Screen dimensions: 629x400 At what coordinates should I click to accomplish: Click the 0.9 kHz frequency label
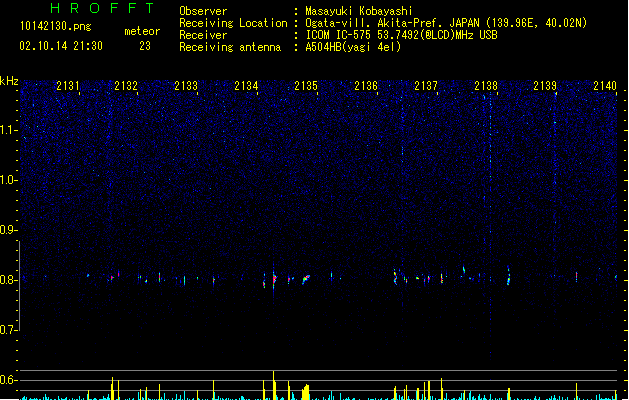click(x=8, y=230)
